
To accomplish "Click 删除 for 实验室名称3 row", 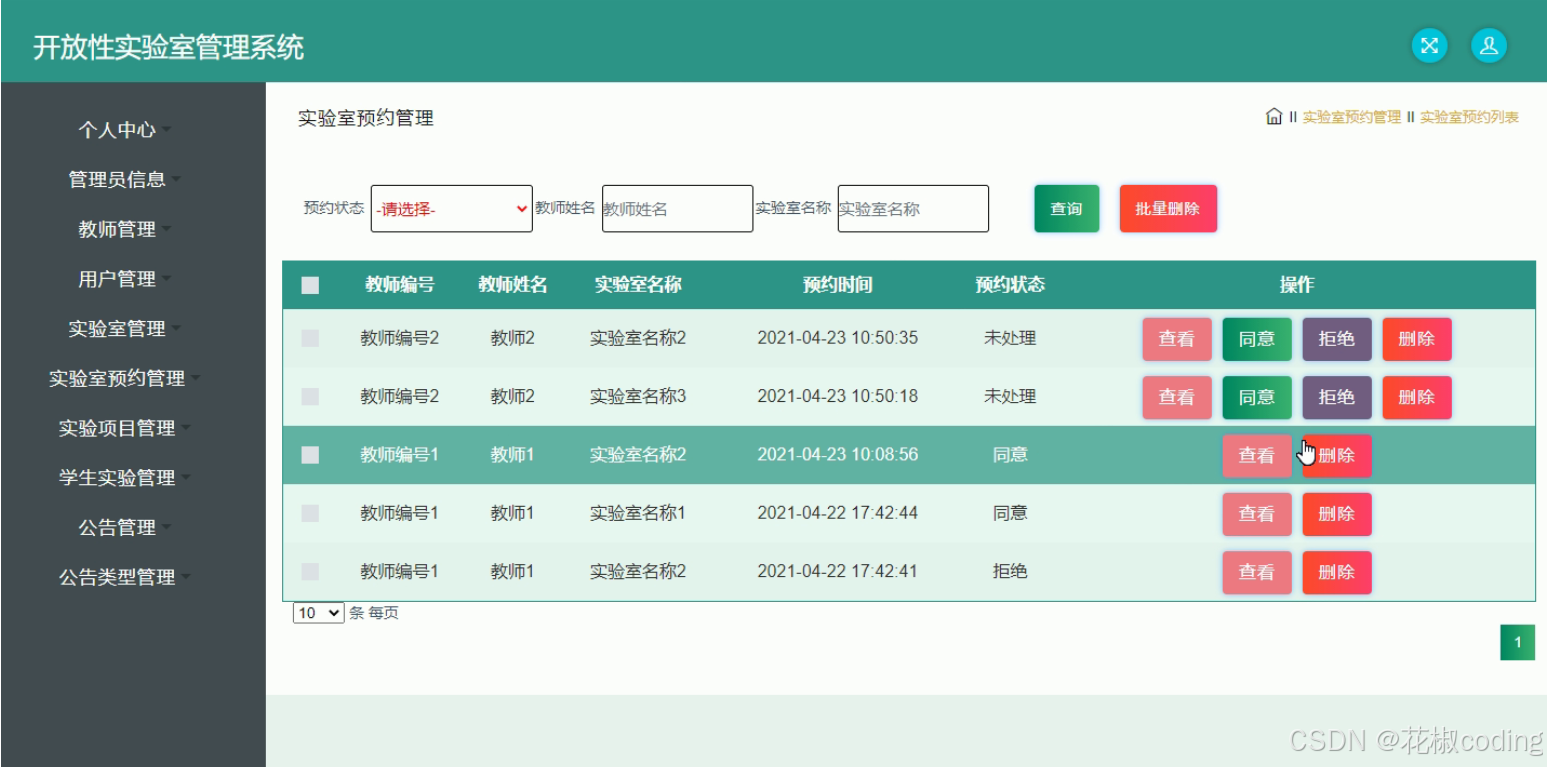I will (1417, 397).
